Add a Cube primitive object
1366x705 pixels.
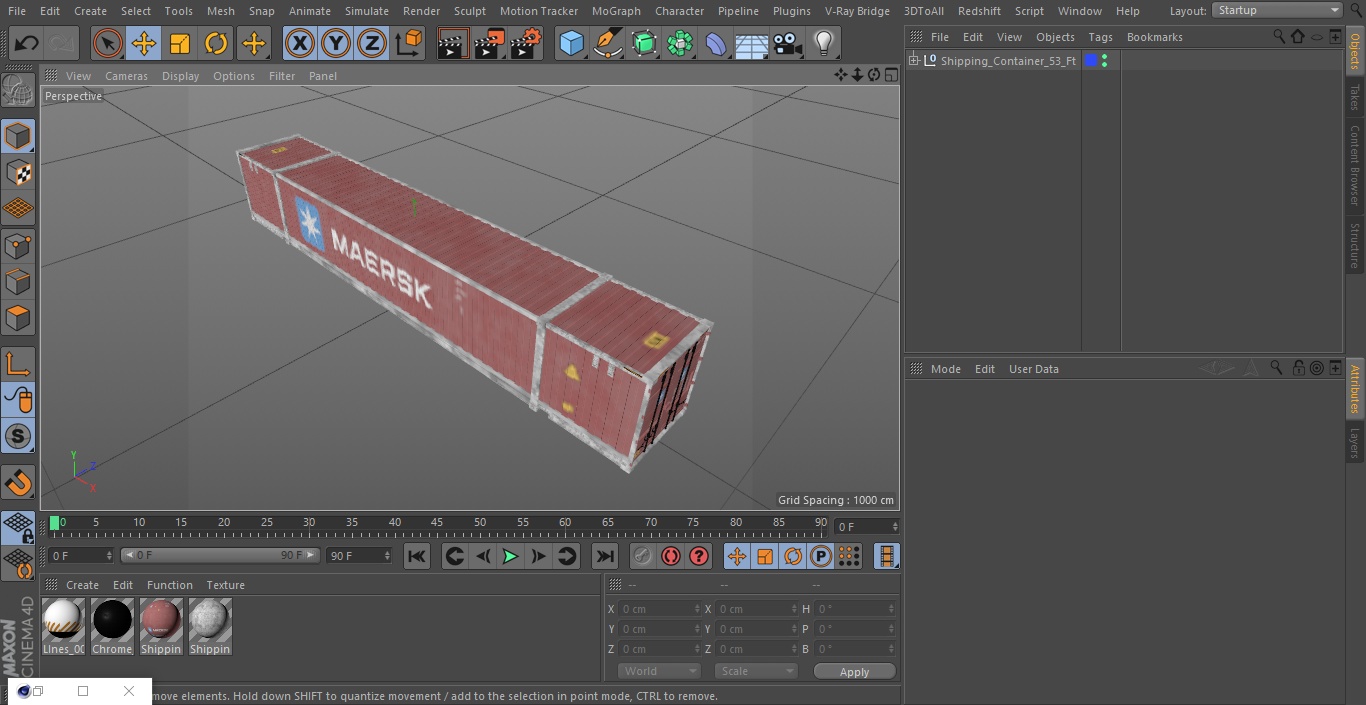click(571, 43)
